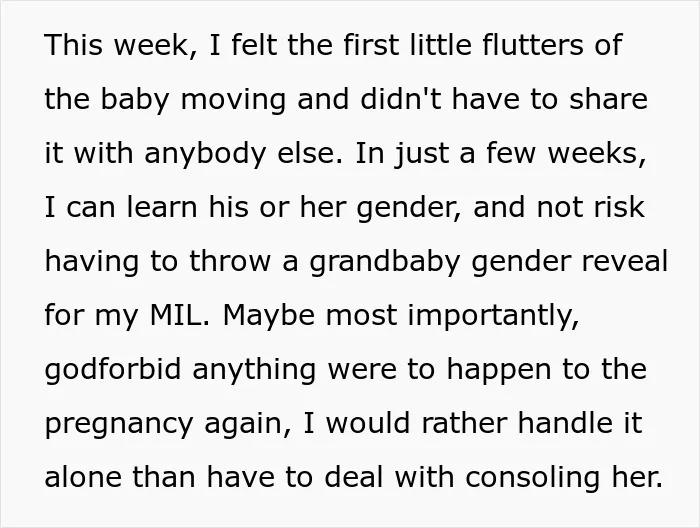The width and height of the screenshot is (700, 528).
Task: Select the word "anybody" in the paragraph
Action: pyautogui.click(x=205, y=154)
